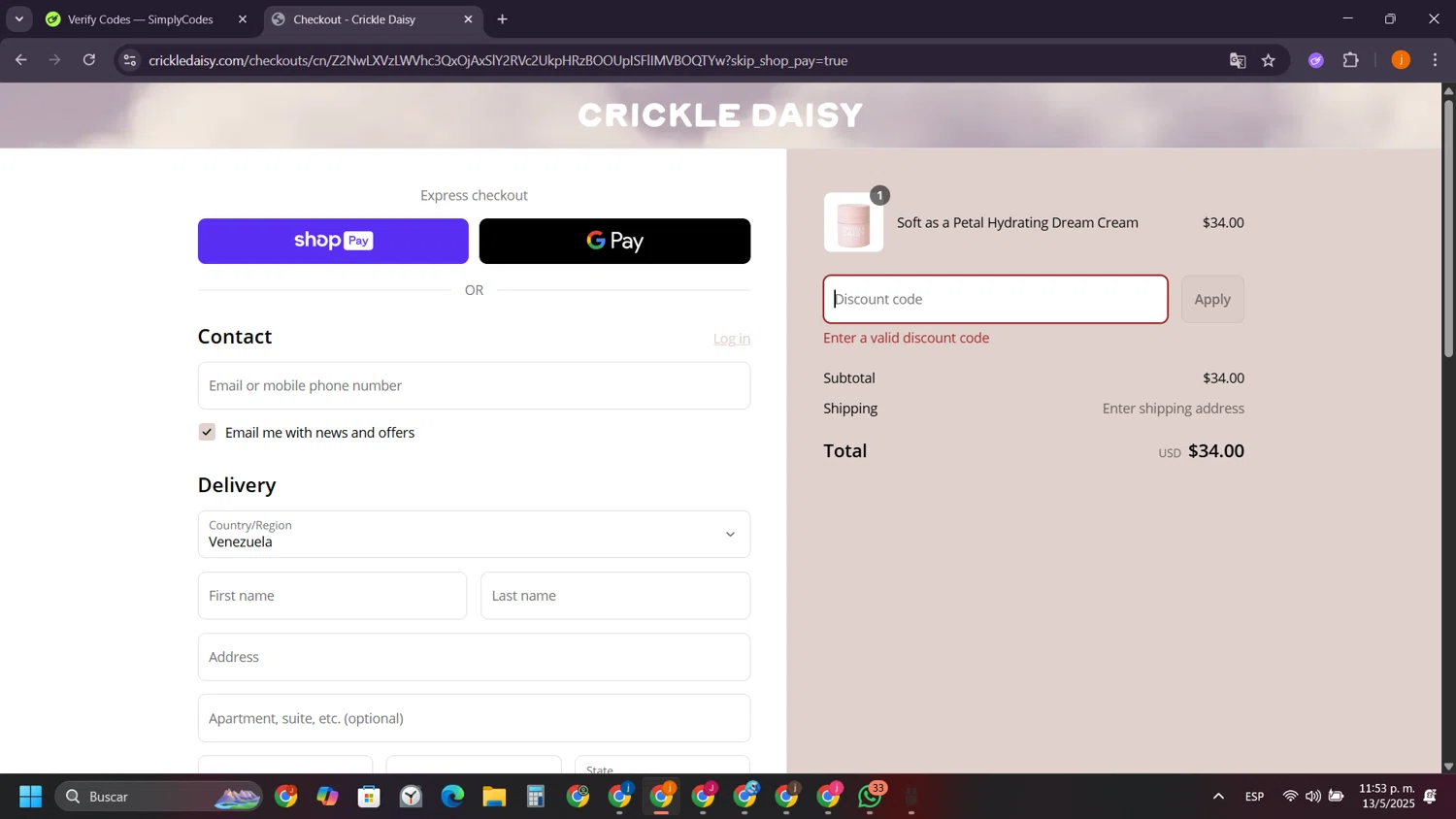
Task: Click the page vertical scrollbar
Action: [1448, 227]
